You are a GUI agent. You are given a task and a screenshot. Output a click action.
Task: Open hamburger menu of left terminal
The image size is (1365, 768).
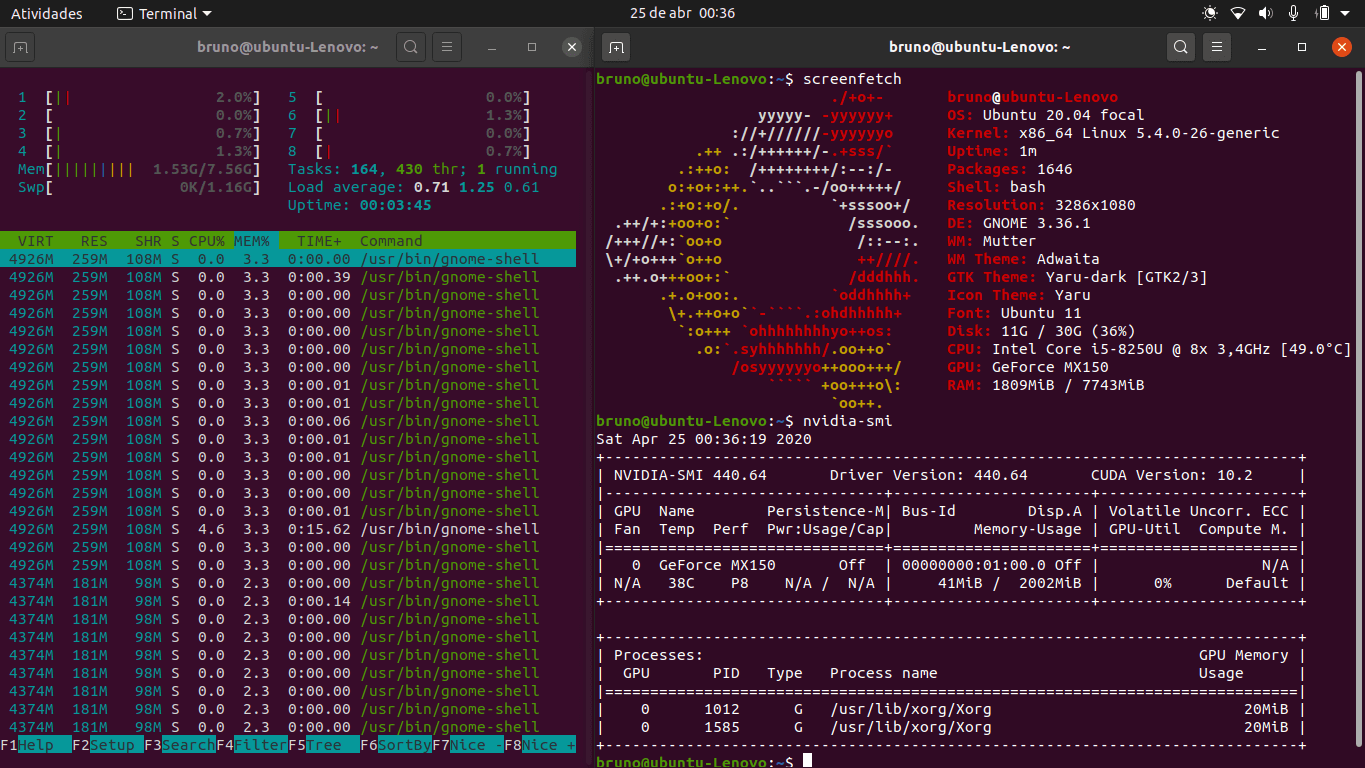[446, 47]
